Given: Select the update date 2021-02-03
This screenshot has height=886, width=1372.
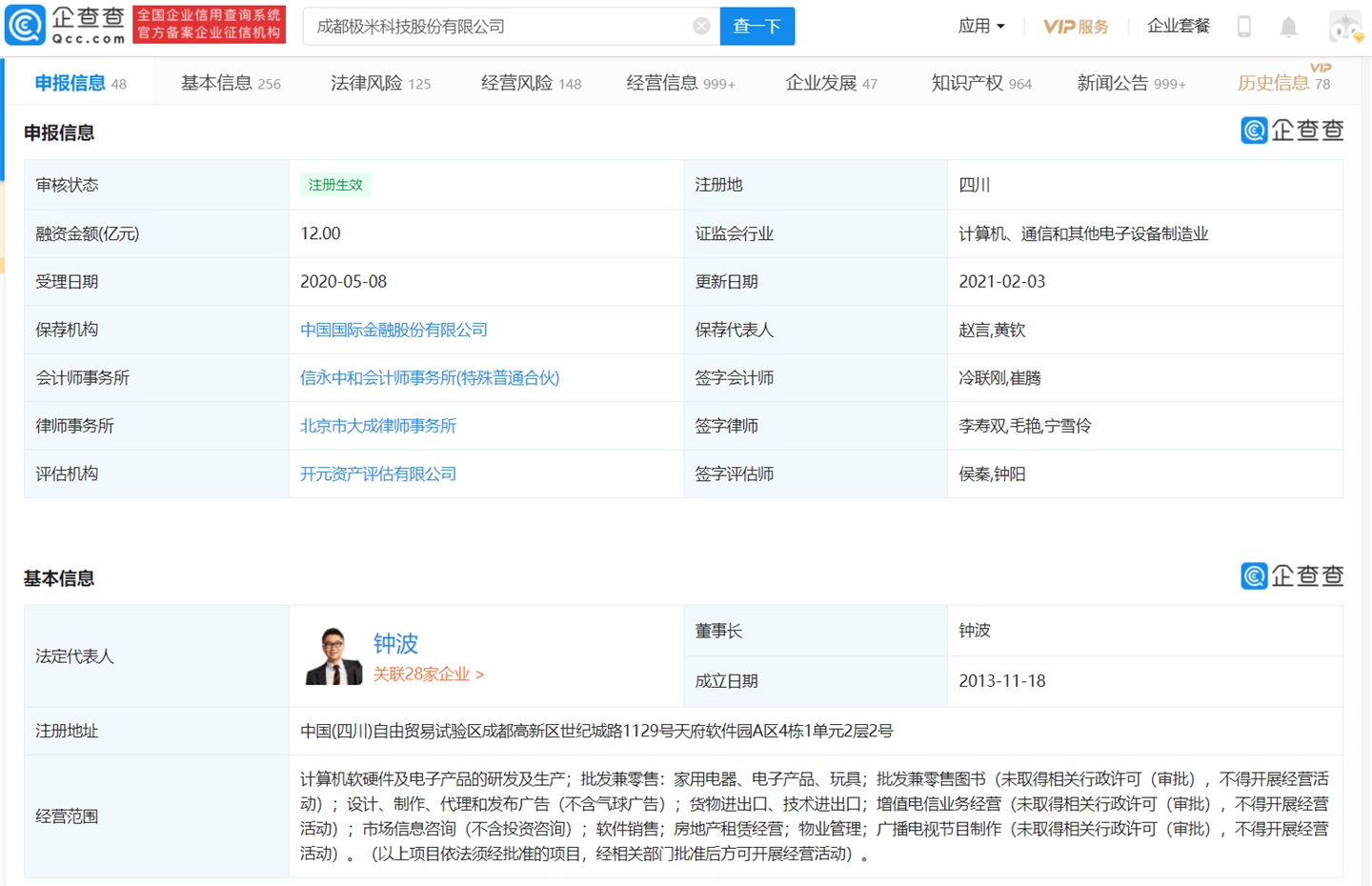Looking at the screenshot, I should (x=1001, y=282).
